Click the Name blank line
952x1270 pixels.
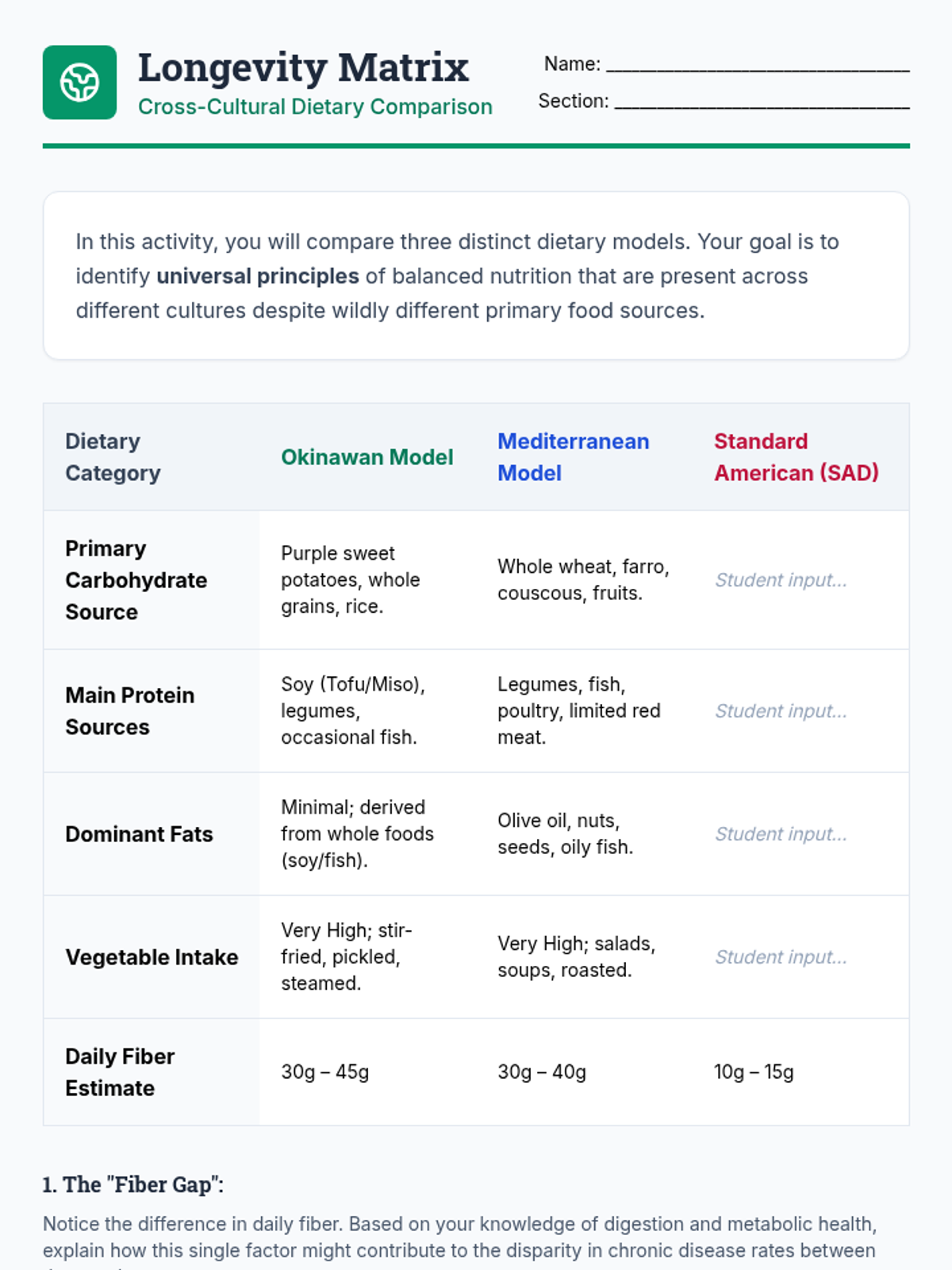tap(758, 65)
